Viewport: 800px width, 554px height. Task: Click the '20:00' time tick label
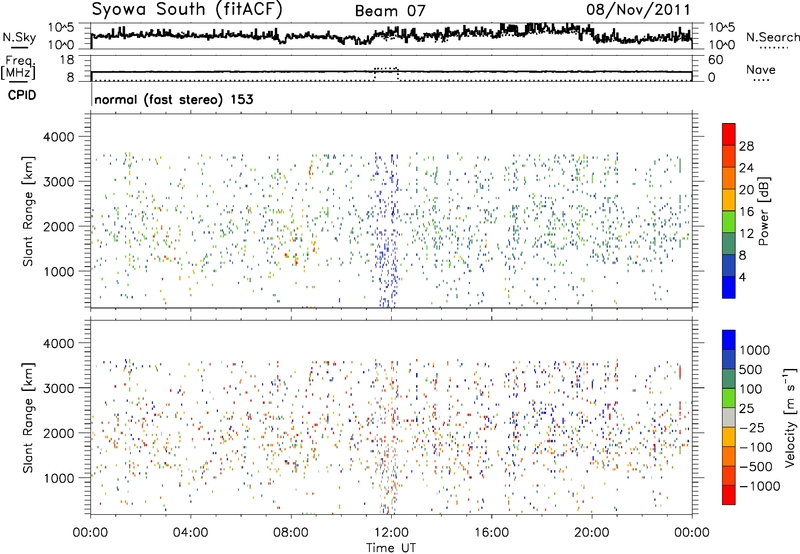tap(591, 533)
